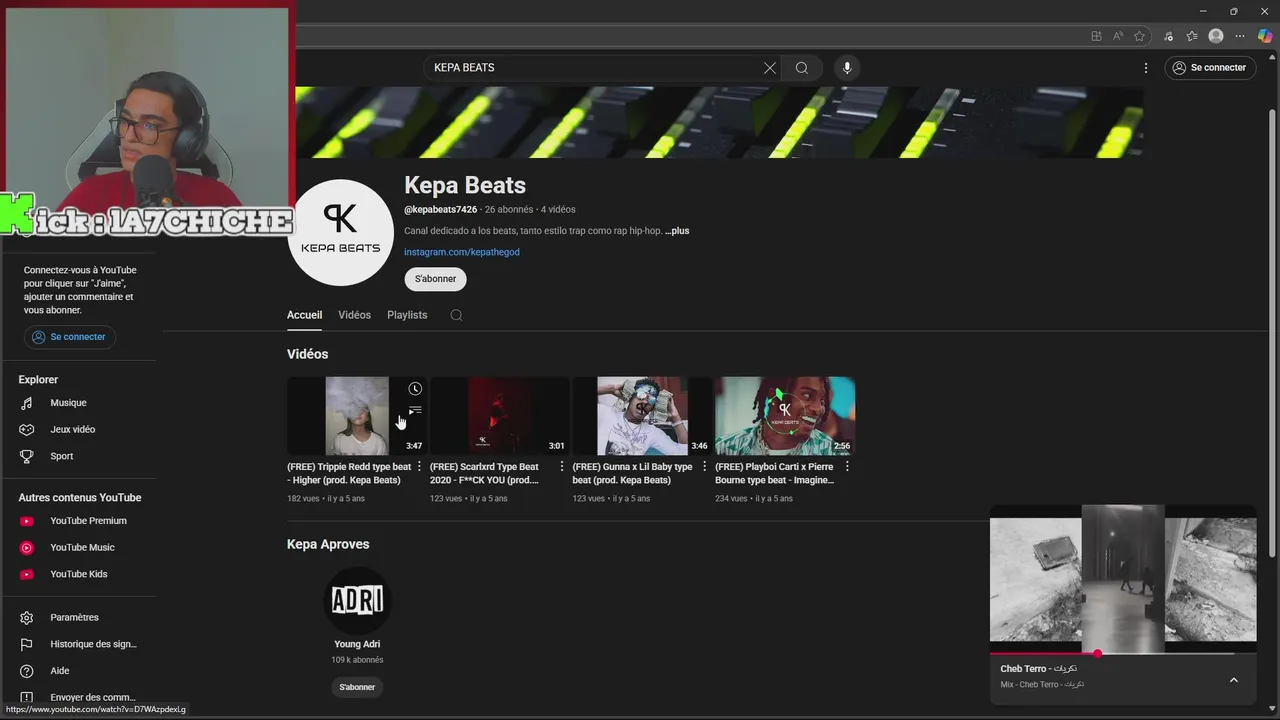This screenshot has height=720, width=1280.
Task: Add page to favorites star
Action: (1139, 36)
